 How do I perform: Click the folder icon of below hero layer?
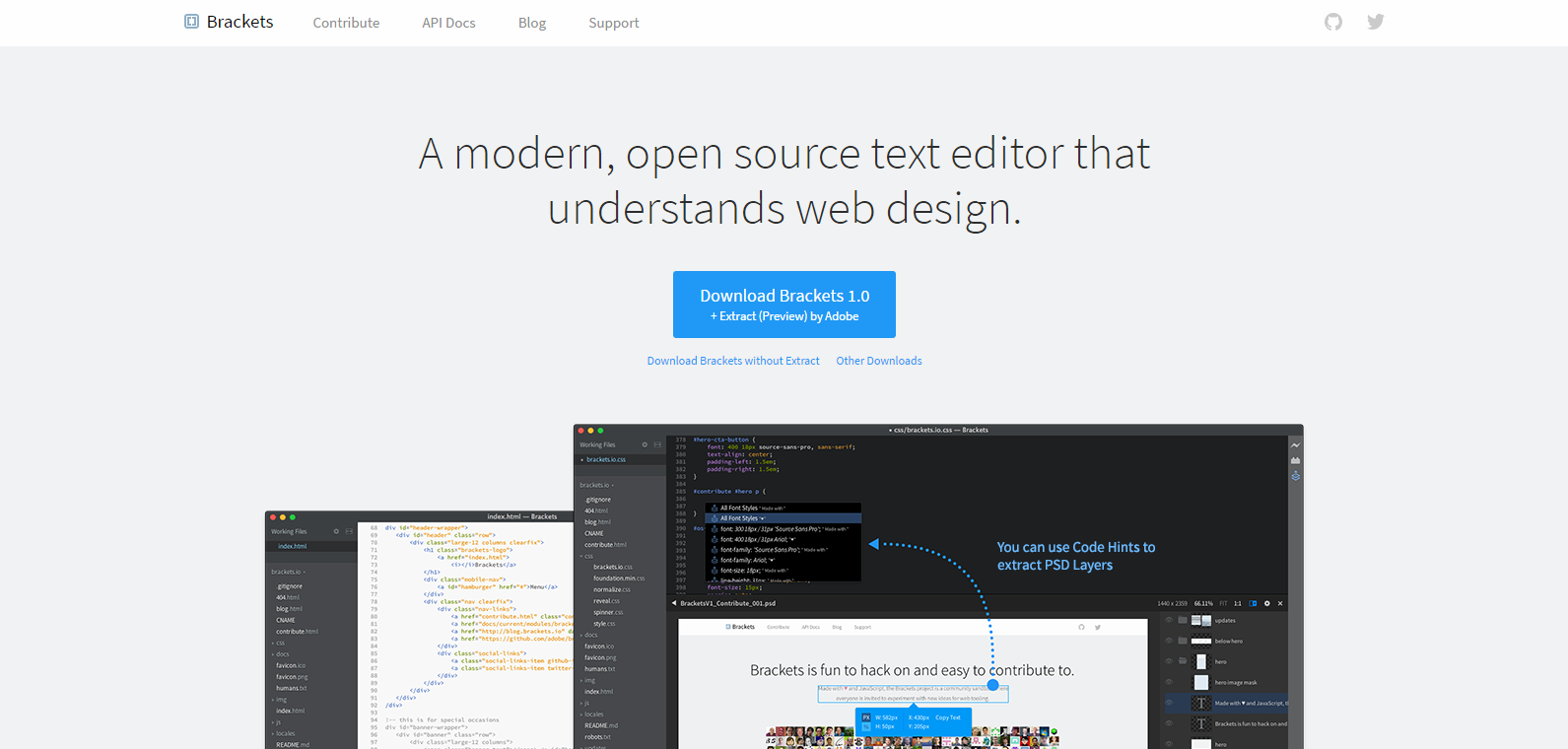coord(1183,641)
